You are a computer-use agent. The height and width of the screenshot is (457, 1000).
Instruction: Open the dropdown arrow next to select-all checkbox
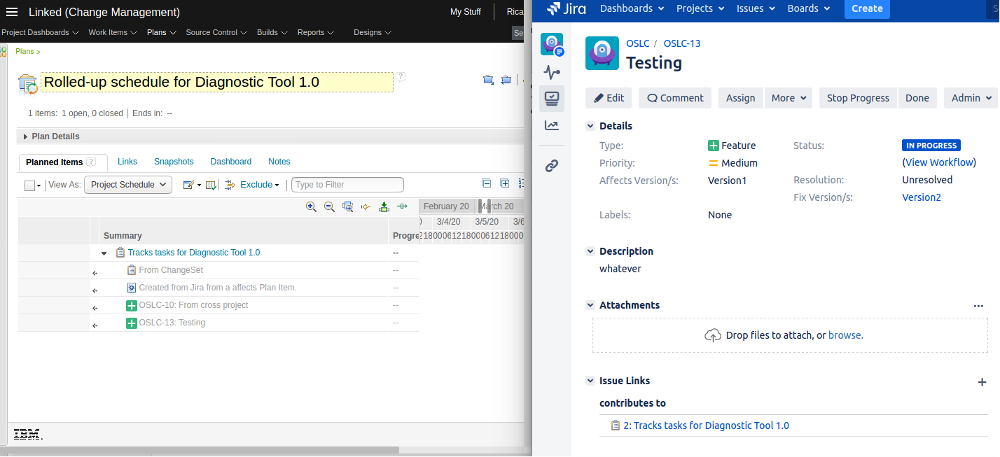[x=39, y=185]
